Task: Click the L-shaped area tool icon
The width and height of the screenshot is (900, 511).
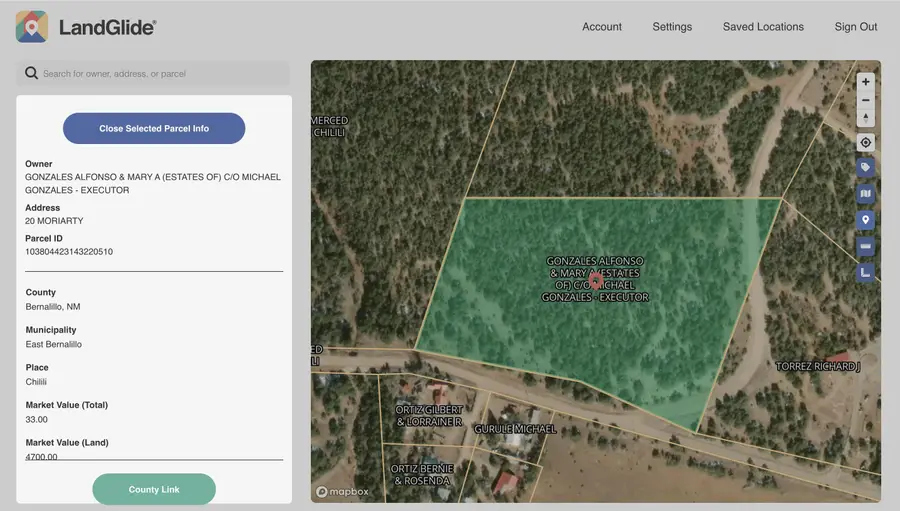Action: click(866, 272)
